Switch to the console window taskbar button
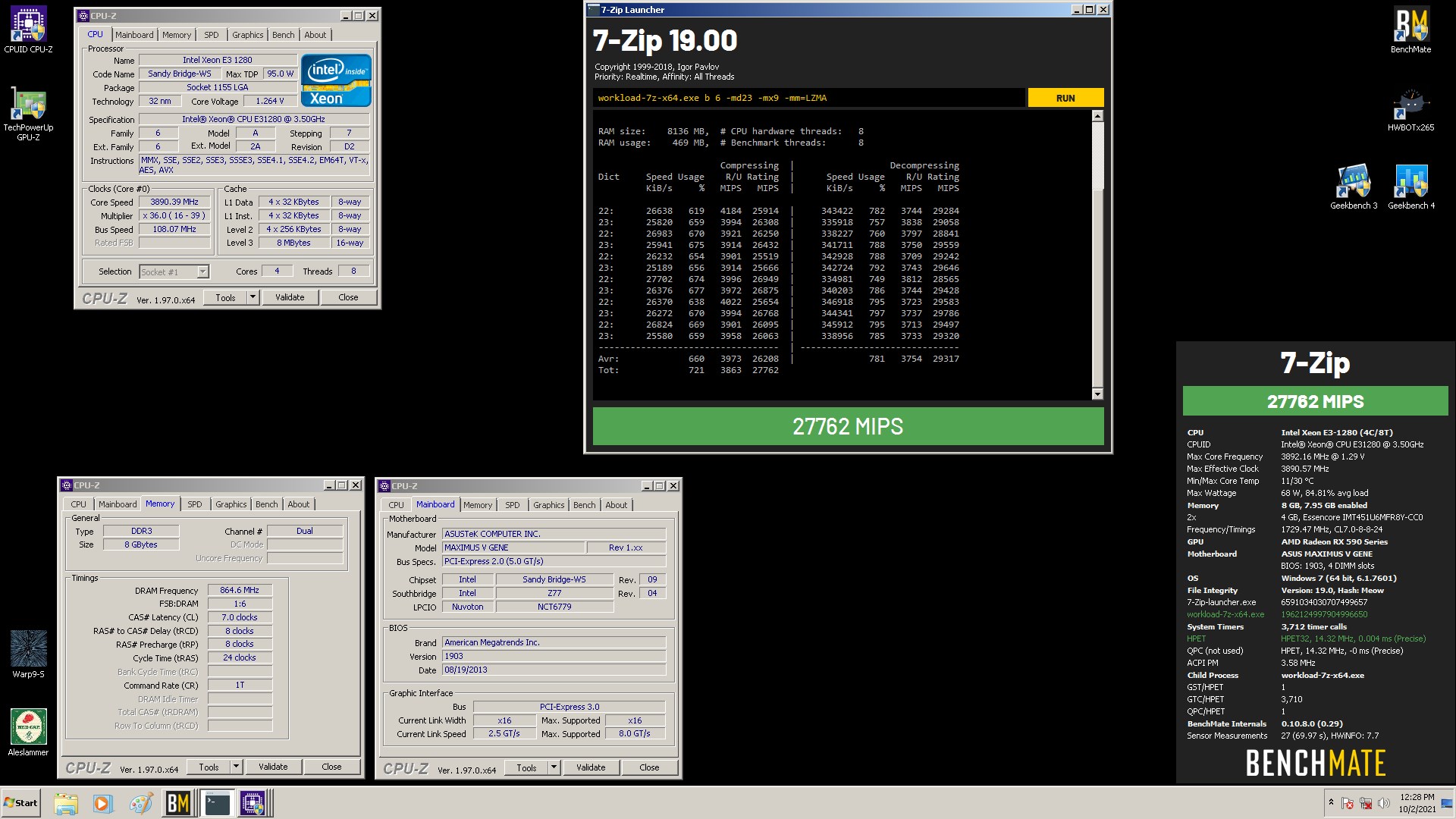This screenshot has width=1456, height=819. tap(217, 803)
